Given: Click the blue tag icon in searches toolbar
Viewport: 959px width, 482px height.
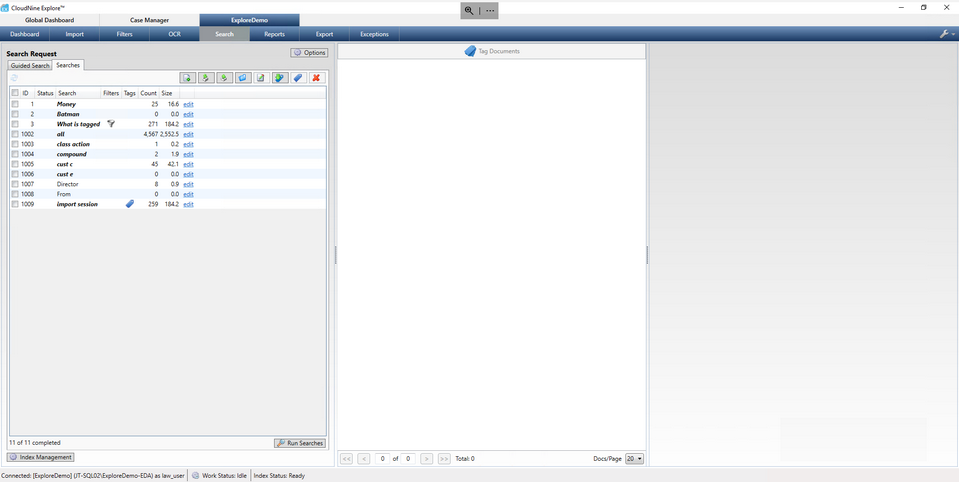Looking at the screenshot, I should [x=298, y=78].
